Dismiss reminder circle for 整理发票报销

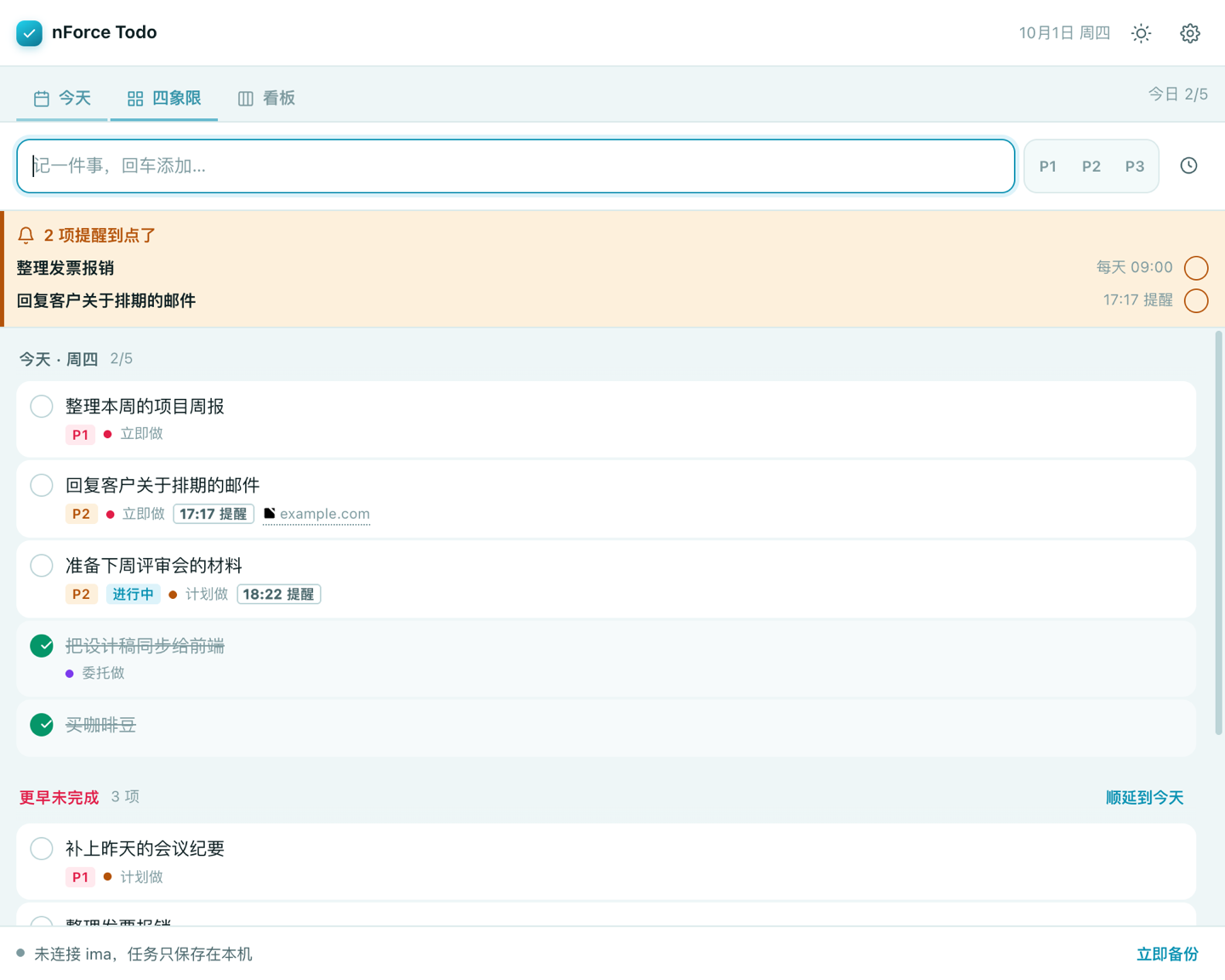pyautogui.click(x=1196, y=268)
